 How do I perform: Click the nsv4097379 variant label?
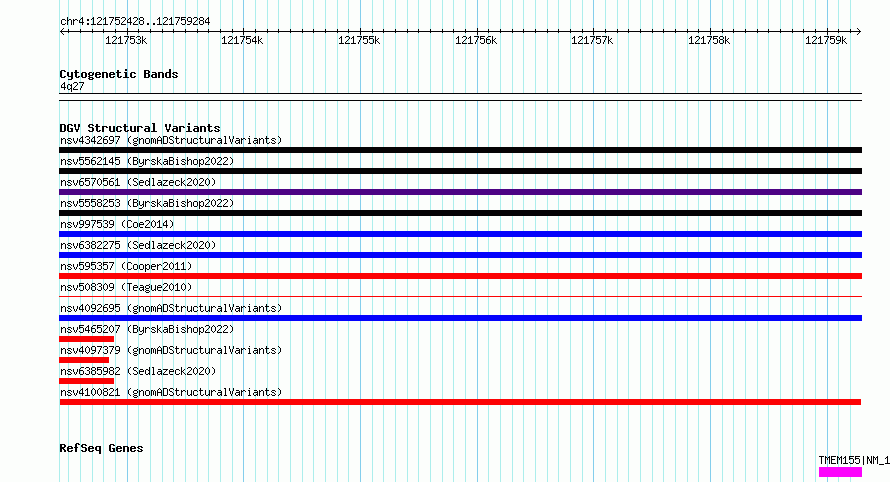(x=171, y=350)
